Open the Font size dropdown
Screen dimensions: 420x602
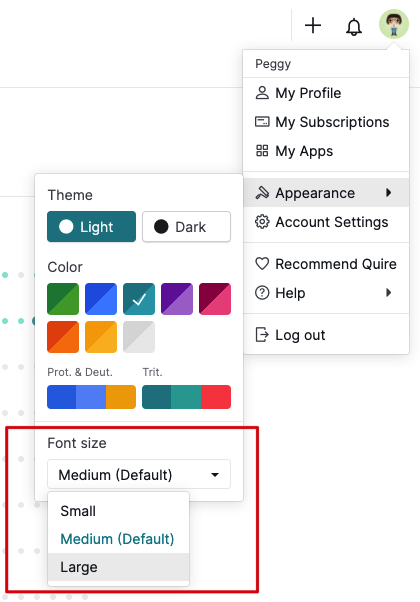point(139,475)
